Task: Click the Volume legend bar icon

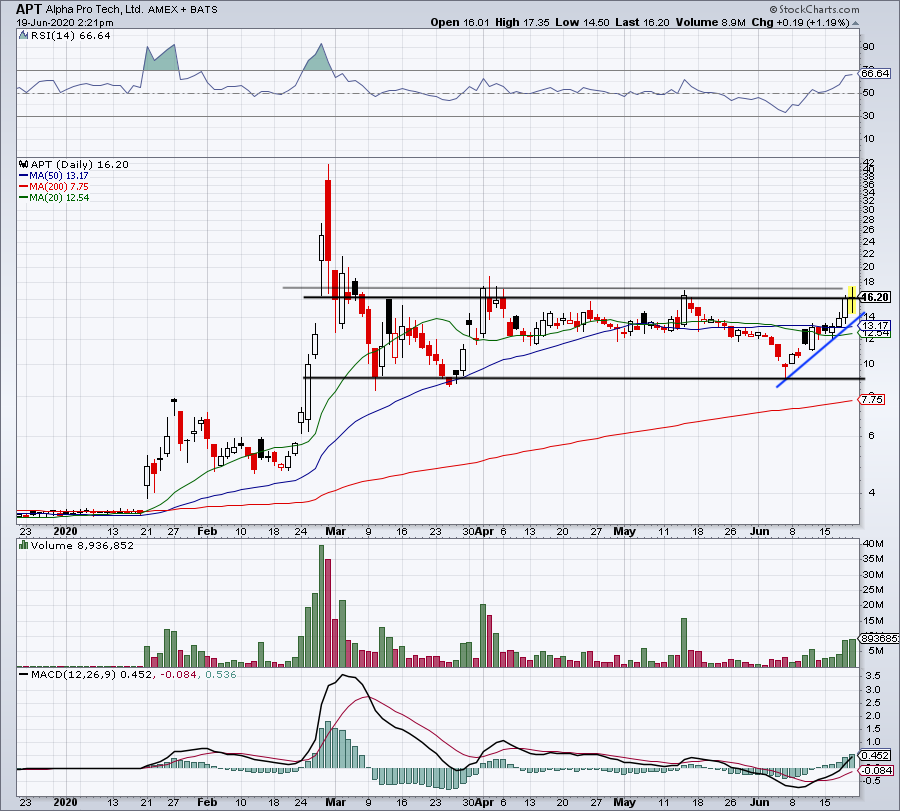Action: click(x=23, y=545)
